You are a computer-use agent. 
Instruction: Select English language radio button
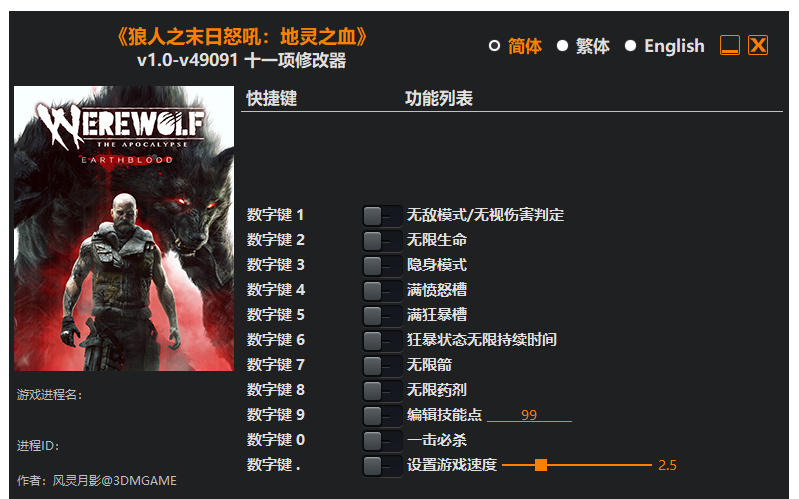(630, 46)
